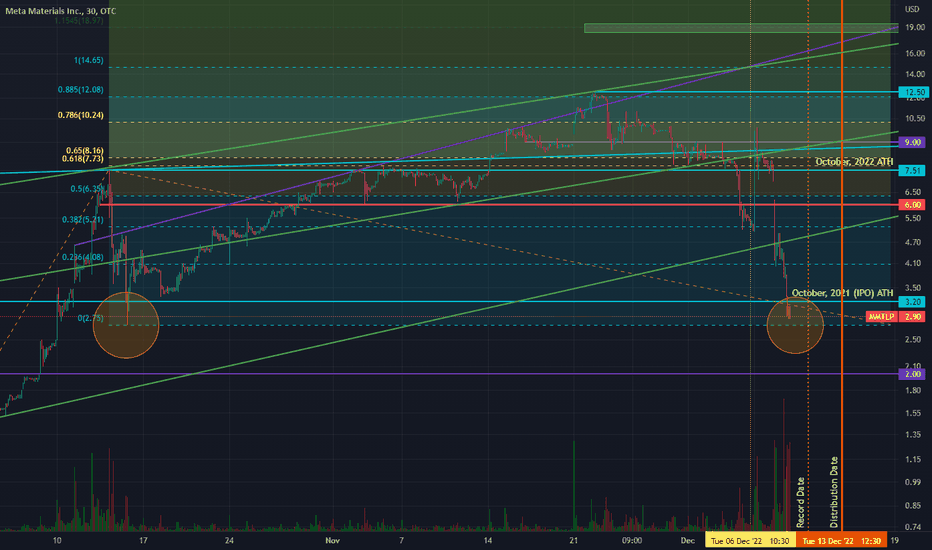Screen dimensions: 932x550
Task: Click the 0.99 price axis value
Action: [912, 482]
